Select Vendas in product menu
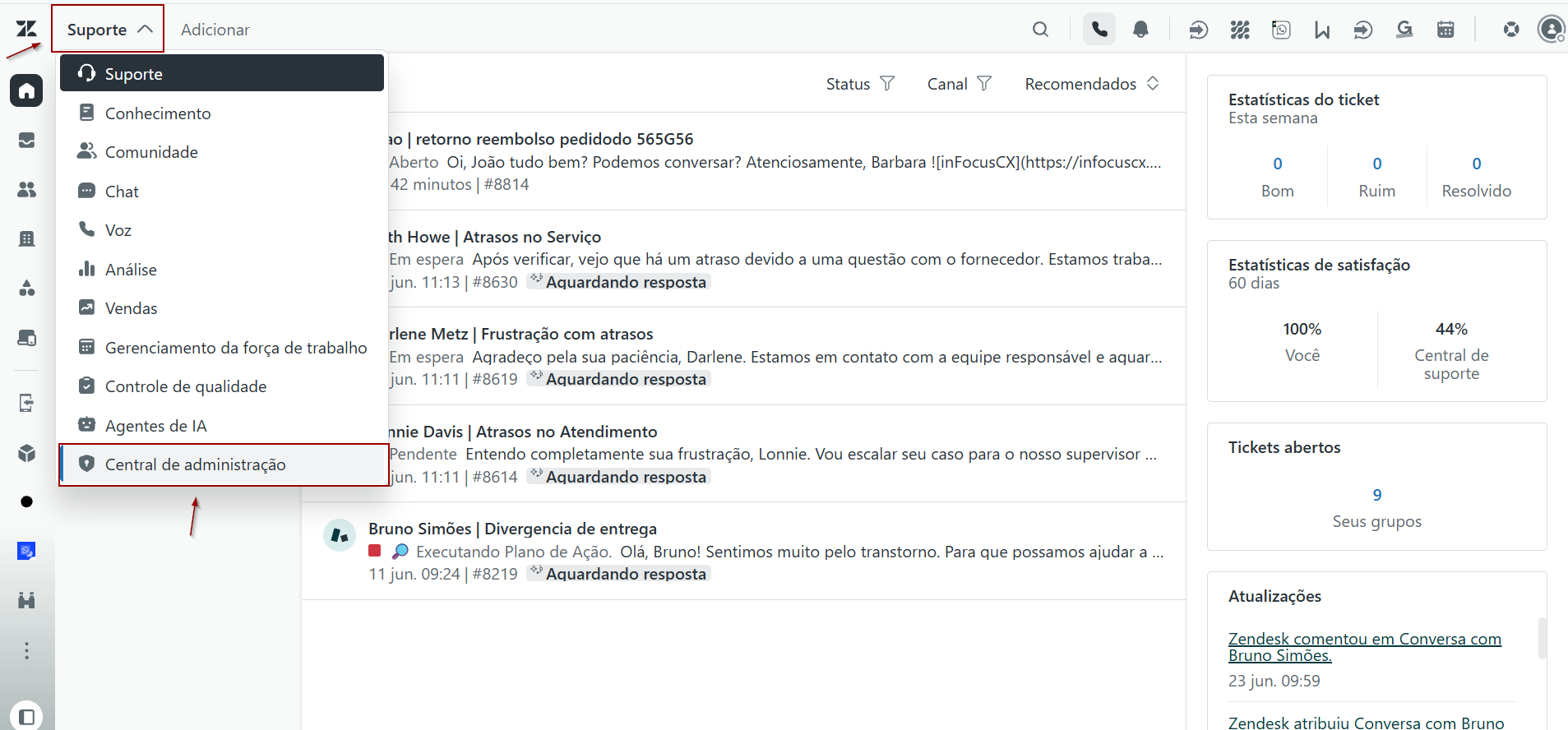Viewport: 1568px width, 730px height. coord(222,308)
